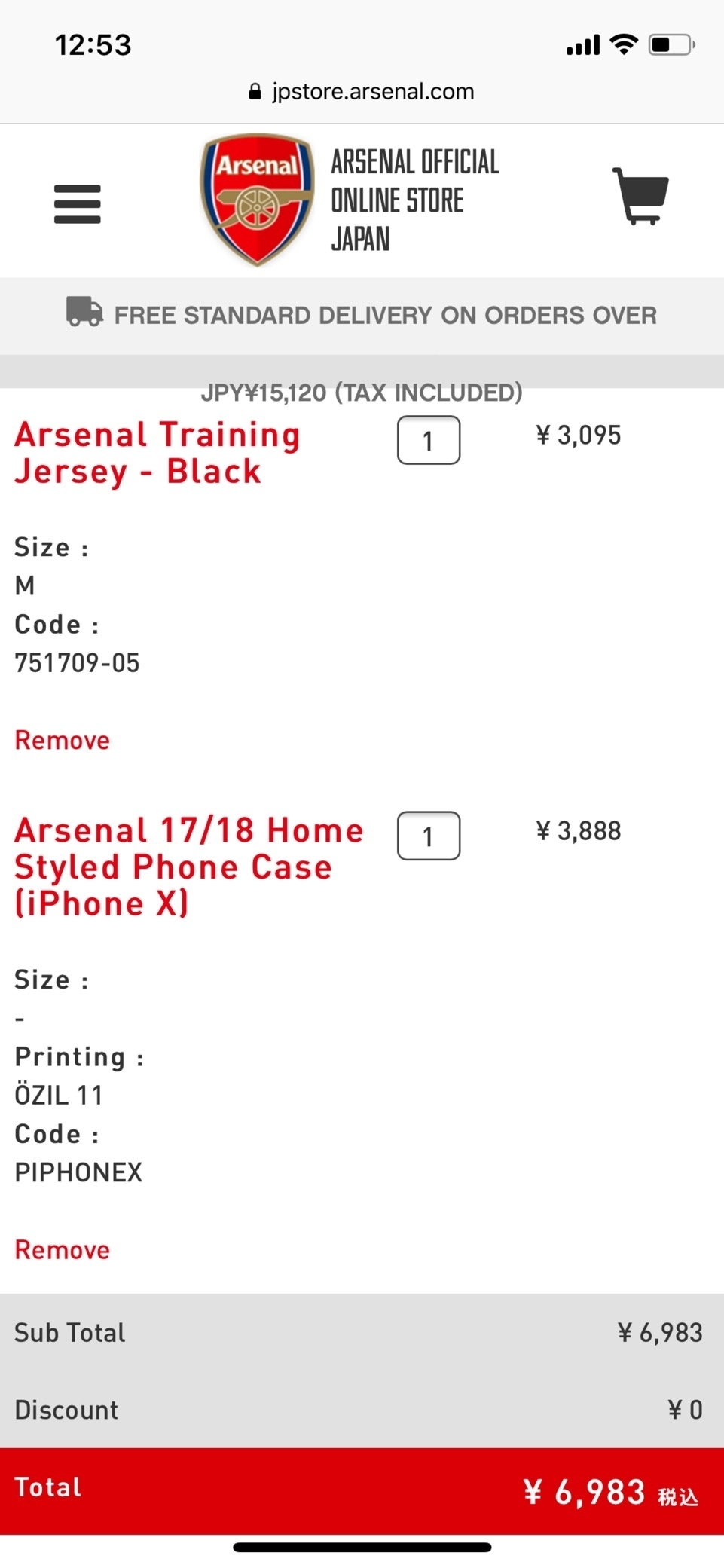Image resolution: width=724 pixels, height=1568 pixels.
Task: Tap the delivery truck icon
Action: pos(84,312)
